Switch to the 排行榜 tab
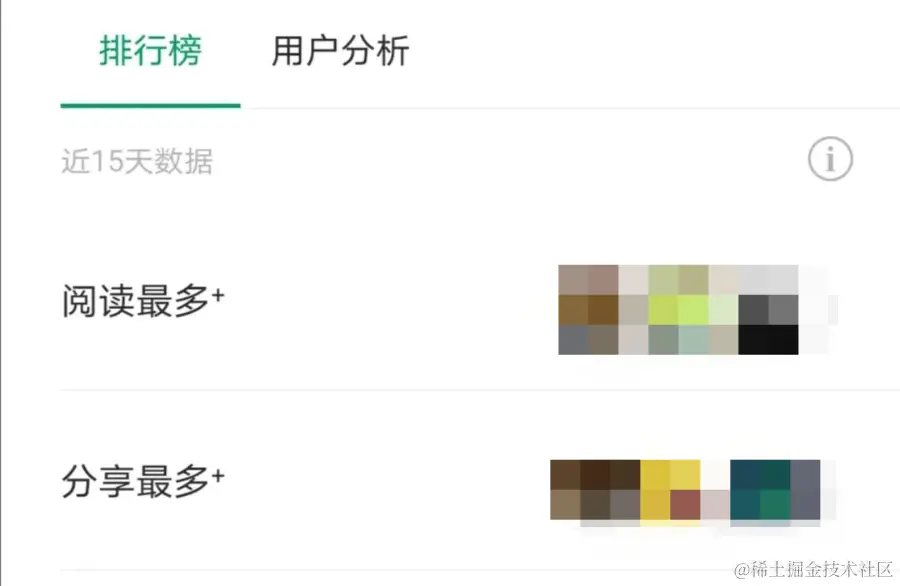 tap(150, 51)
